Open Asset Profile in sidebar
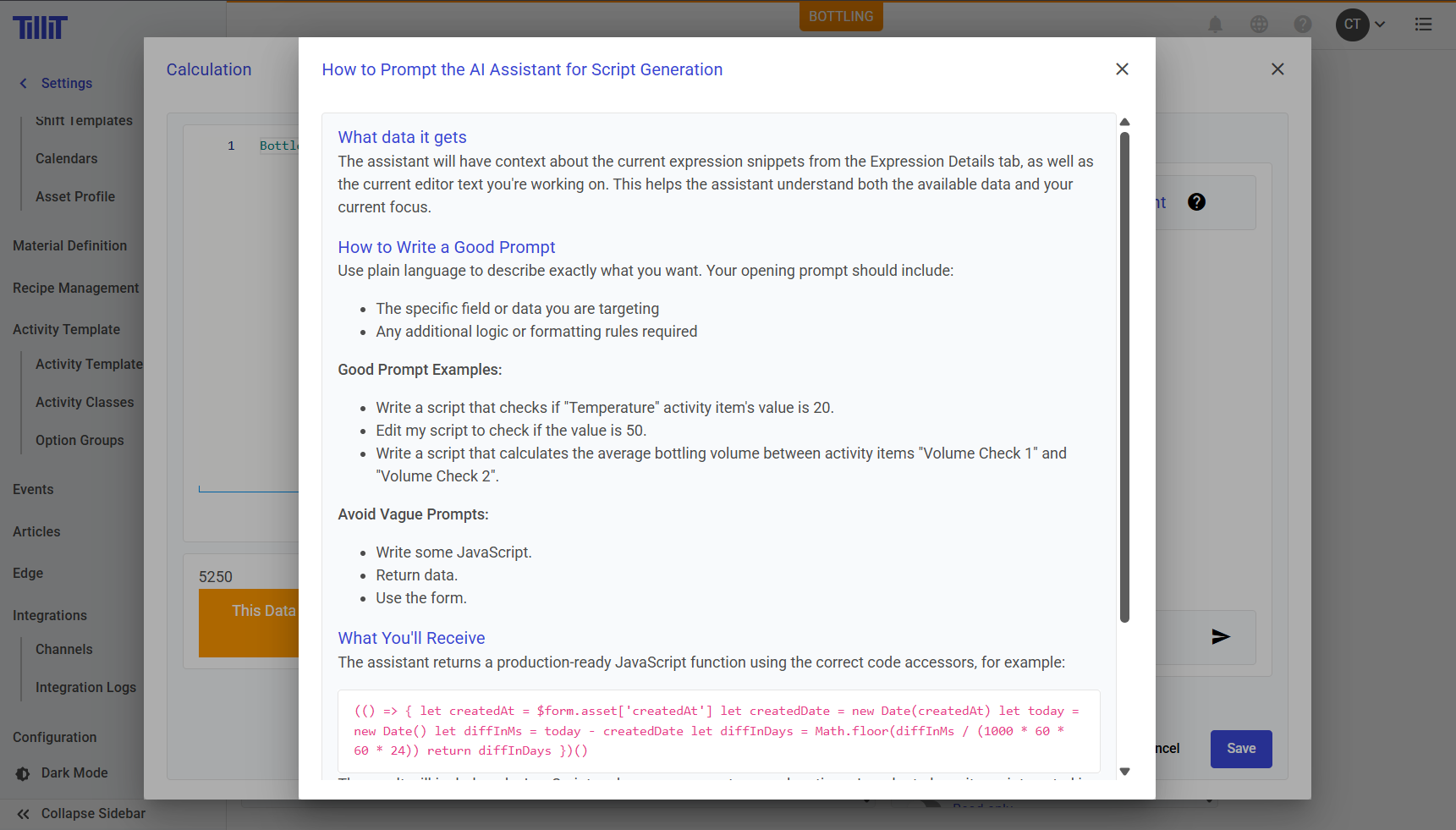This screenshot has height=830, width=1456. (75, 197)
